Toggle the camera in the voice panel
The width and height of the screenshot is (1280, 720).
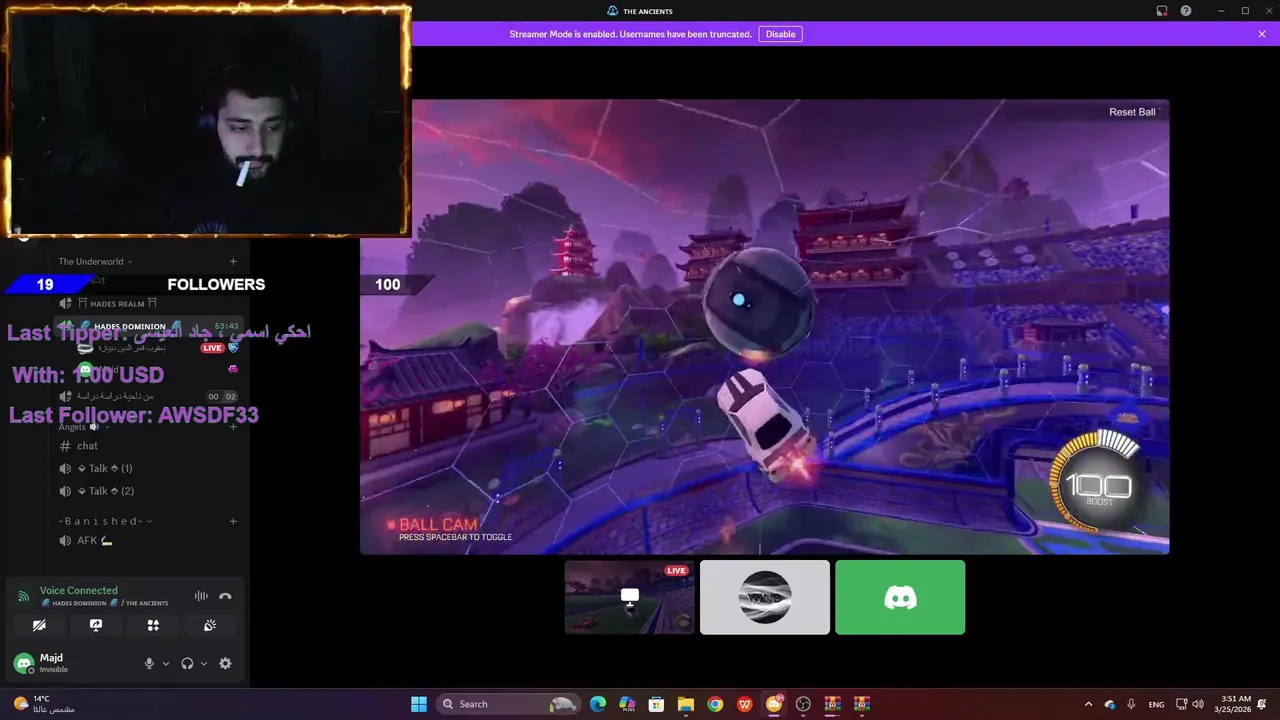click(x=39, y=625)
